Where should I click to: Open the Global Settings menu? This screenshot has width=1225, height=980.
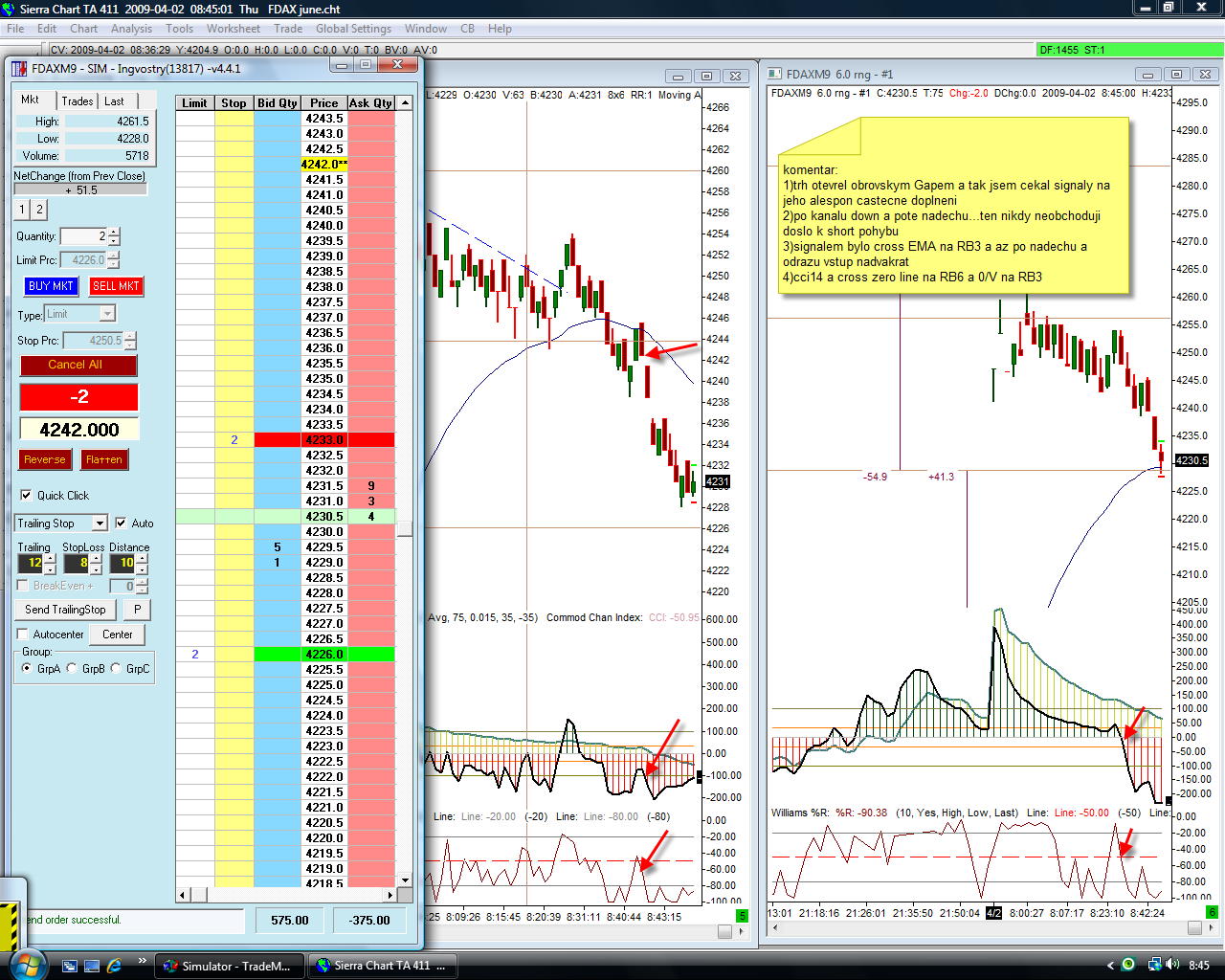click(x=353, y=29)
